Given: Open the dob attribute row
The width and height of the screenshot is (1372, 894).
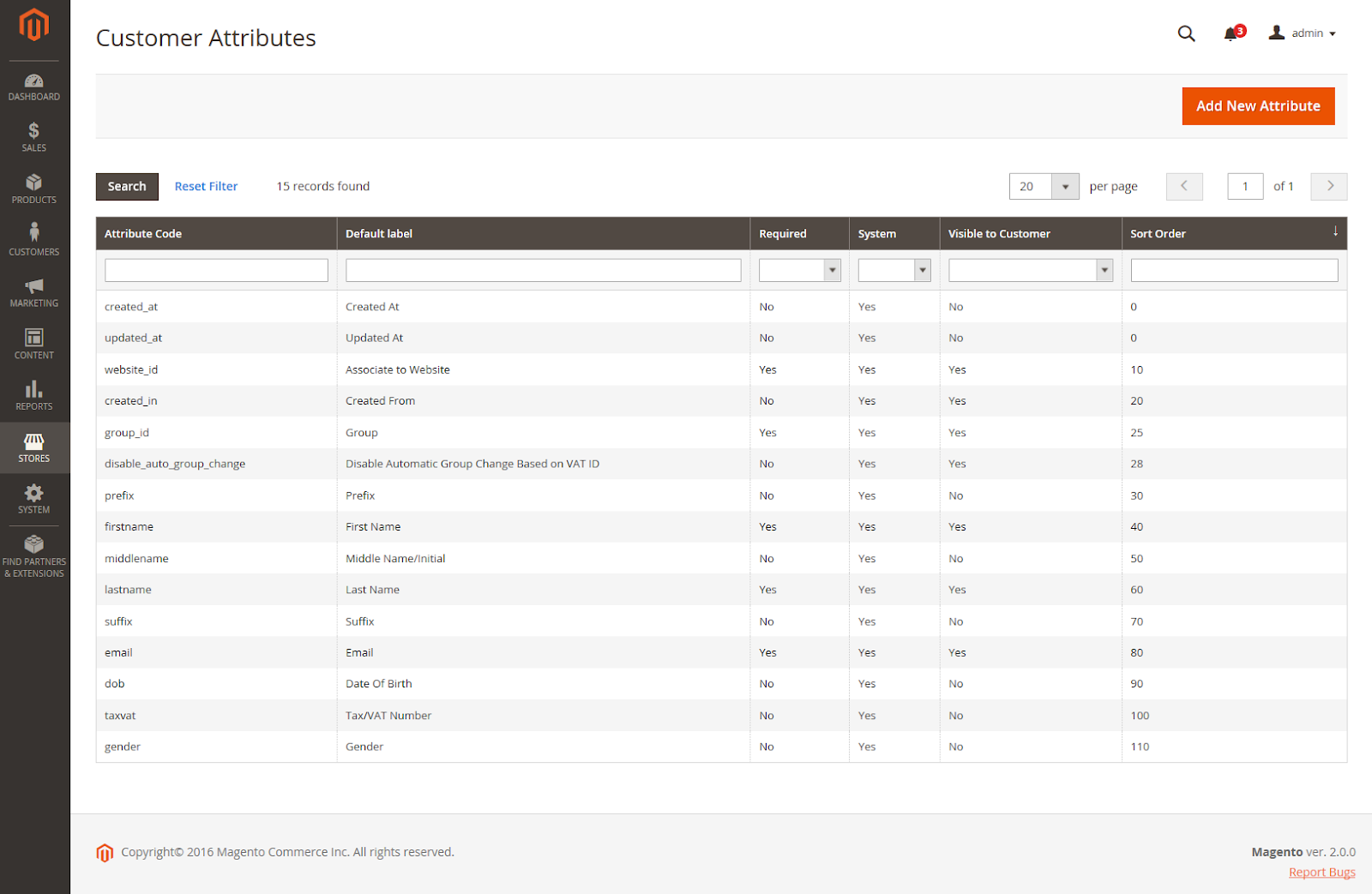Looking at the screenshot, I should (x=721, y=684).
